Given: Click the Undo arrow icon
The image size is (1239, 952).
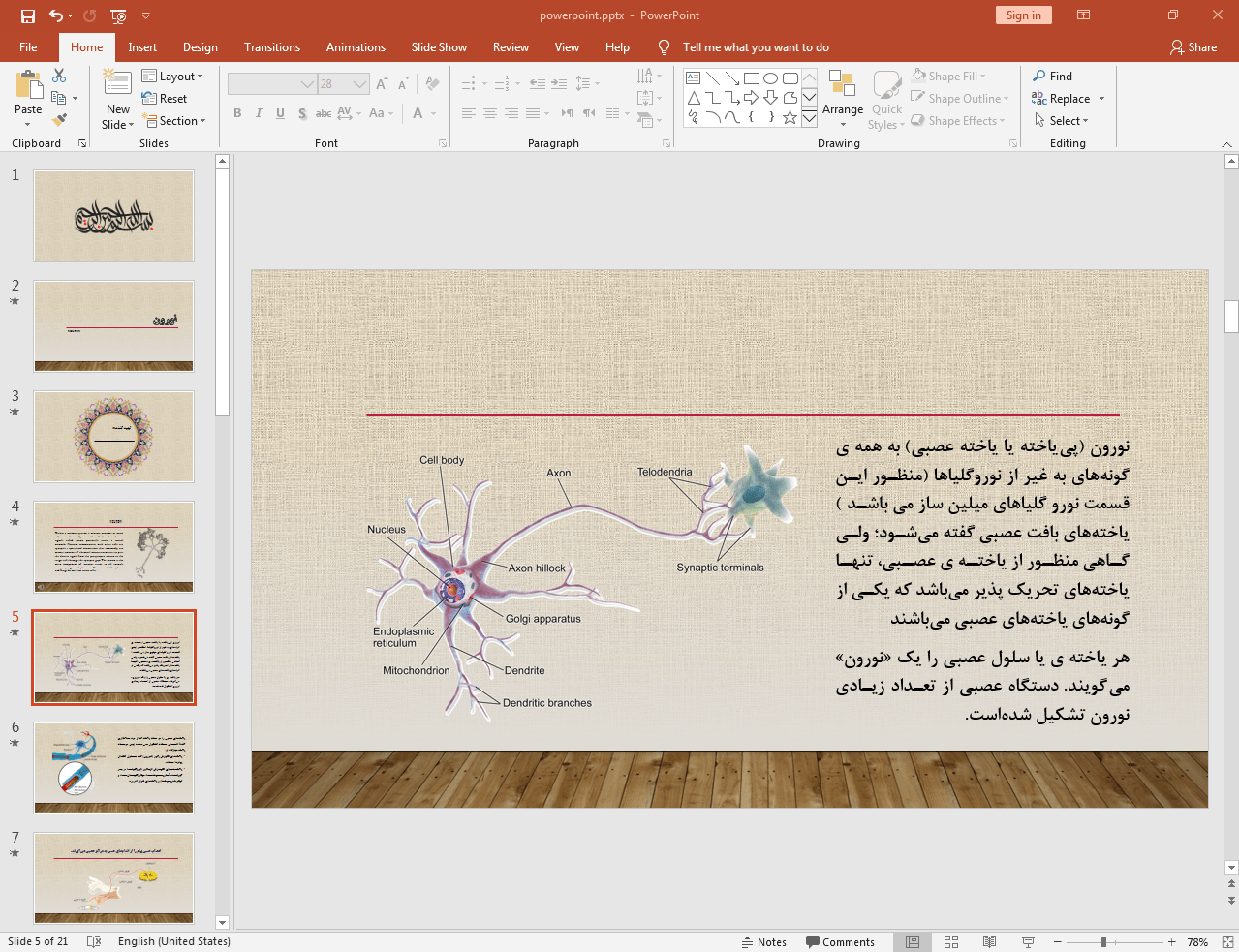Looking at the screenshot, I should [x=56, y=15].
